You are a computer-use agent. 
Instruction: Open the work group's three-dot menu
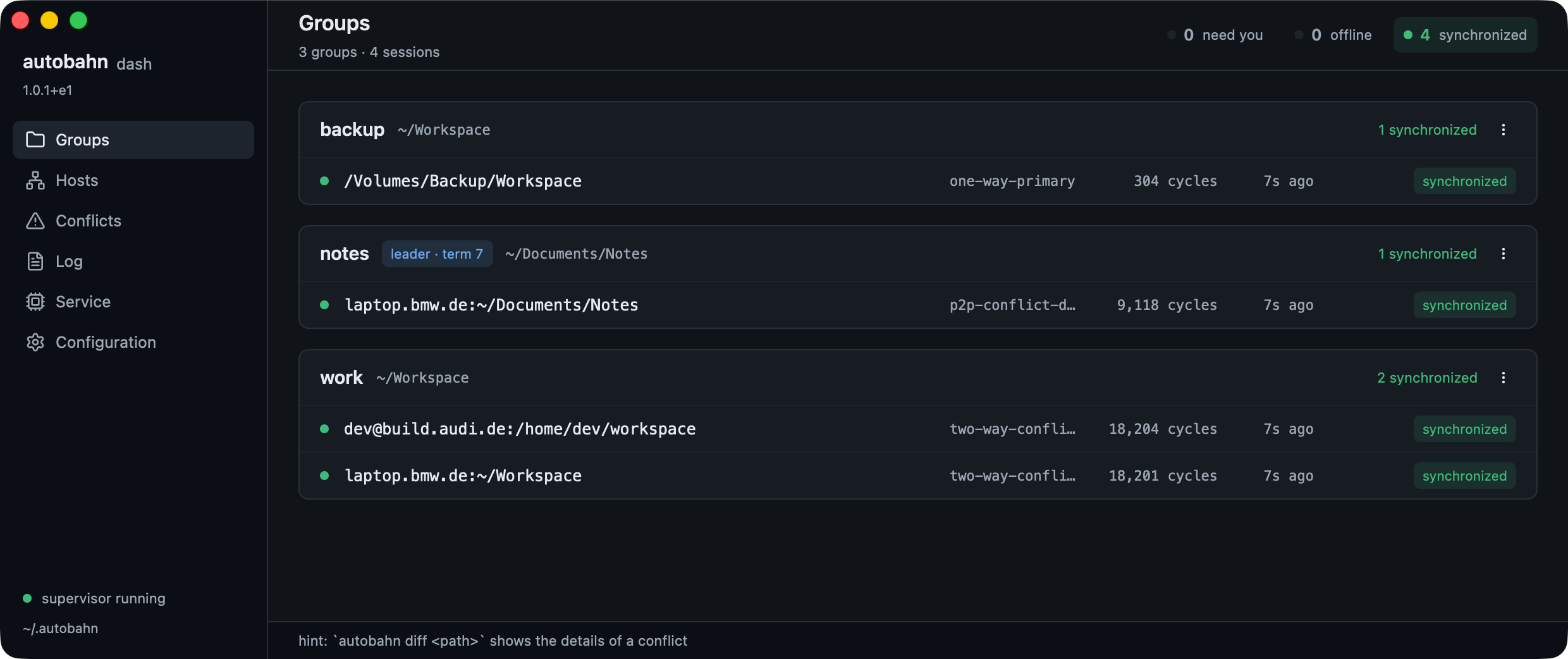pos(1504,378)
